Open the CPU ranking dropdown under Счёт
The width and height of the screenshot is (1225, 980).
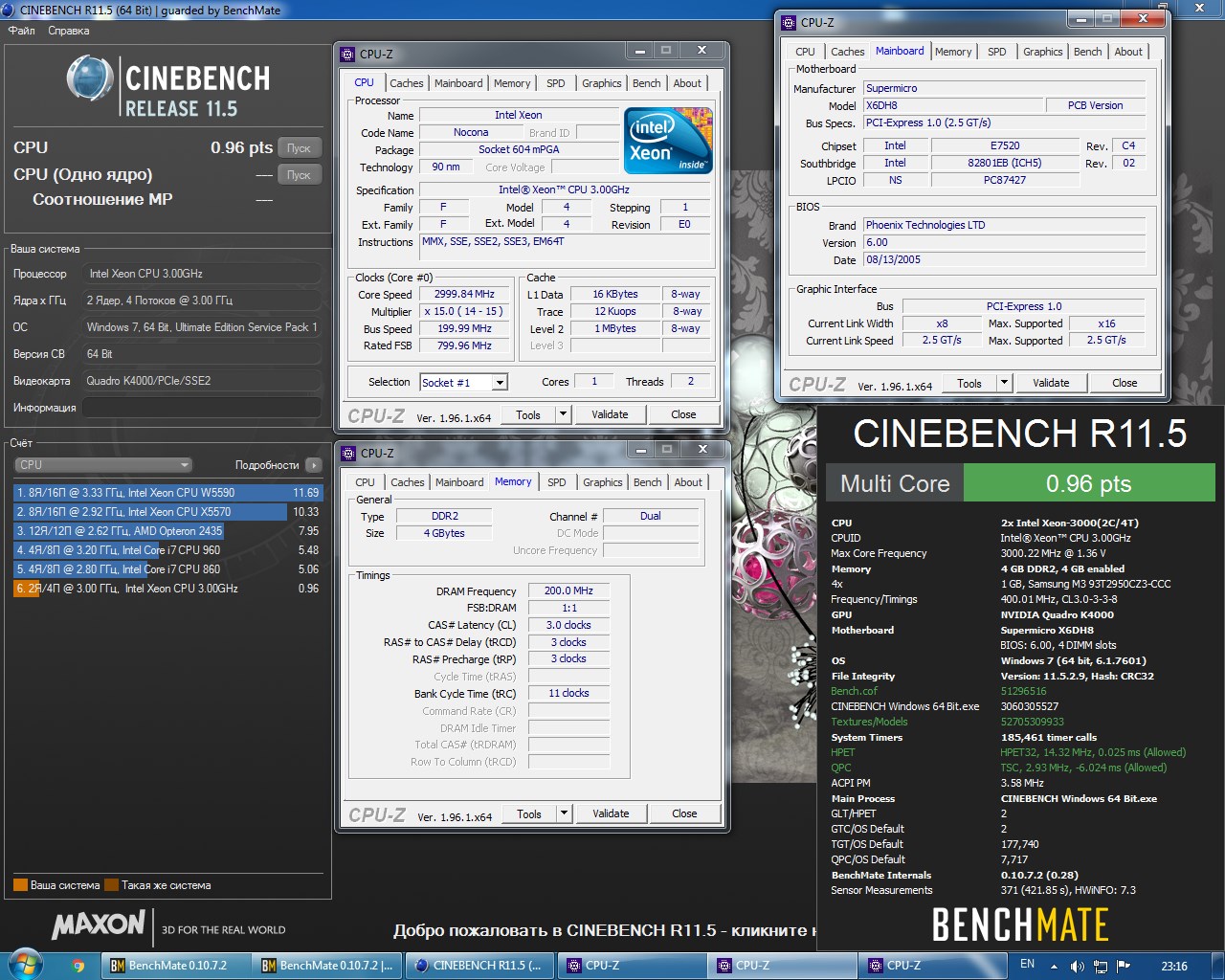pyautogui.click(x=103, y=464)
